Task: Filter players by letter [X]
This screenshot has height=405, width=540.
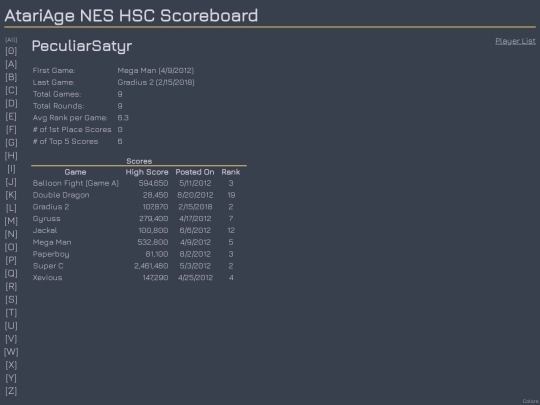Action: [x=11, y=365]
